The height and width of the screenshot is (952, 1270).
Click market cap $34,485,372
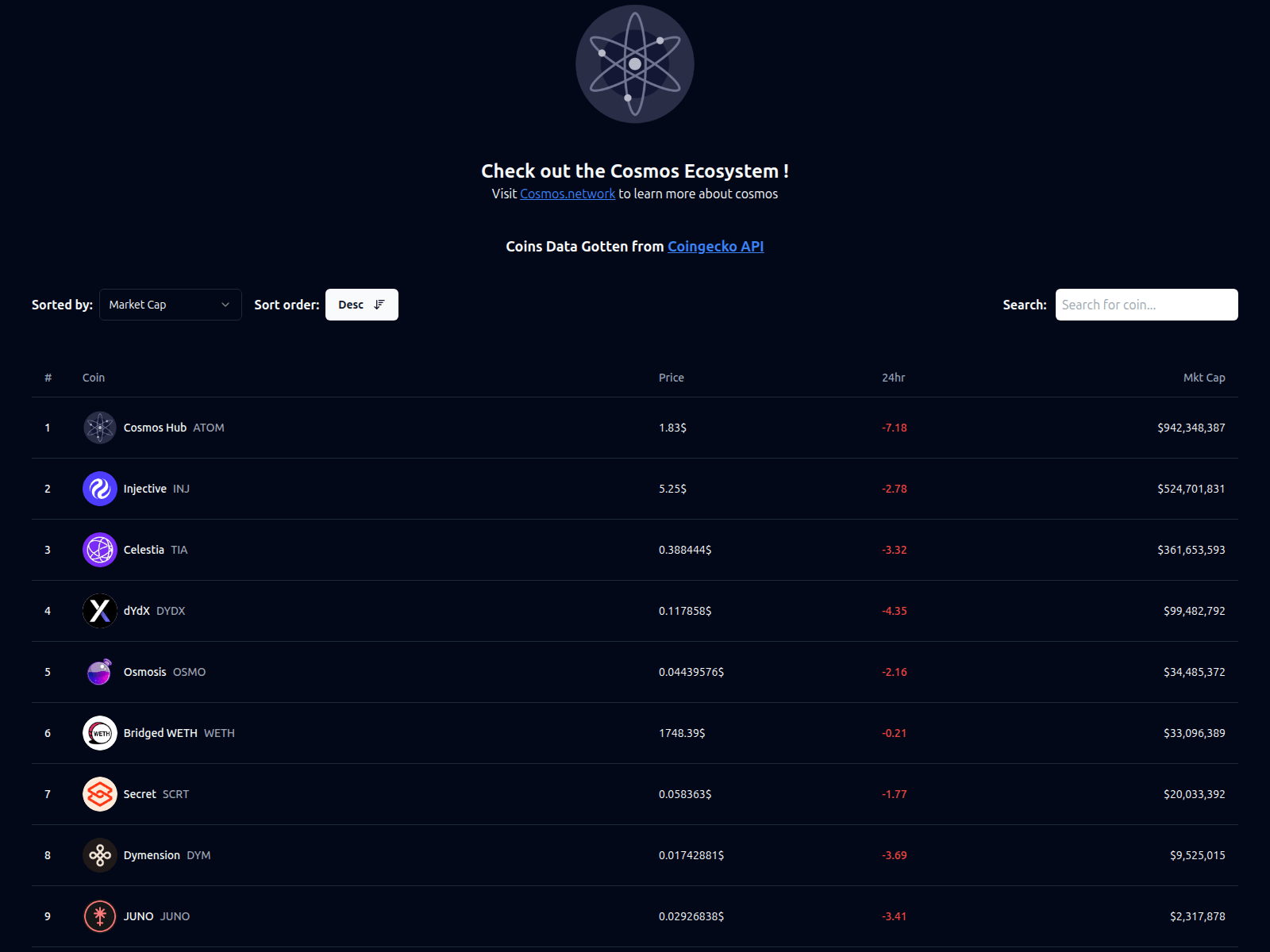coord(1195,672)
